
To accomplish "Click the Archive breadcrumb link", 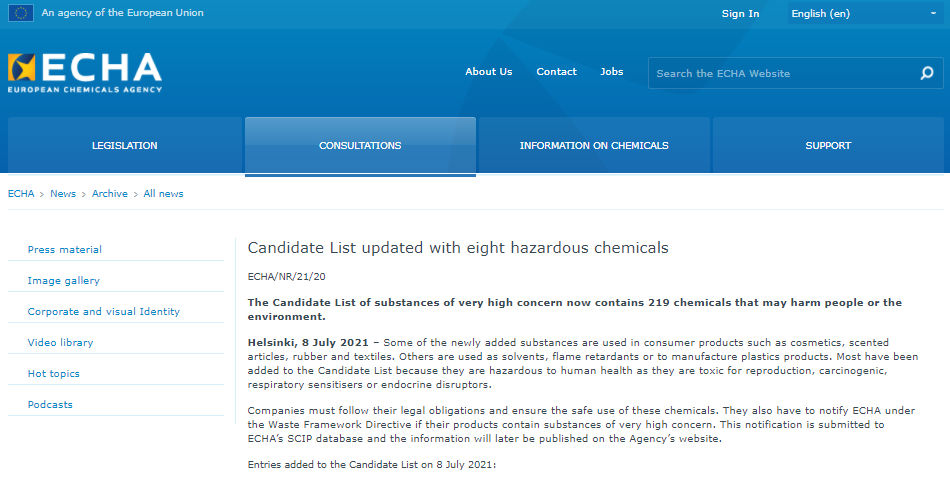I will [x=110, y=194].
